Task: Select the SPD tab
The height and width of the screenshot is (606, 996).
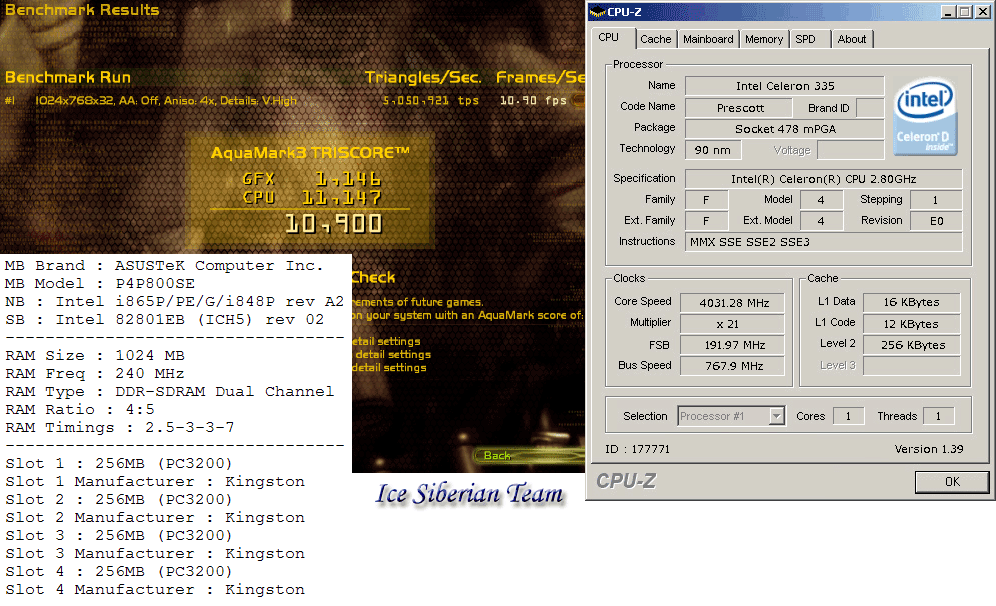Action: click(x=810, y=39)
